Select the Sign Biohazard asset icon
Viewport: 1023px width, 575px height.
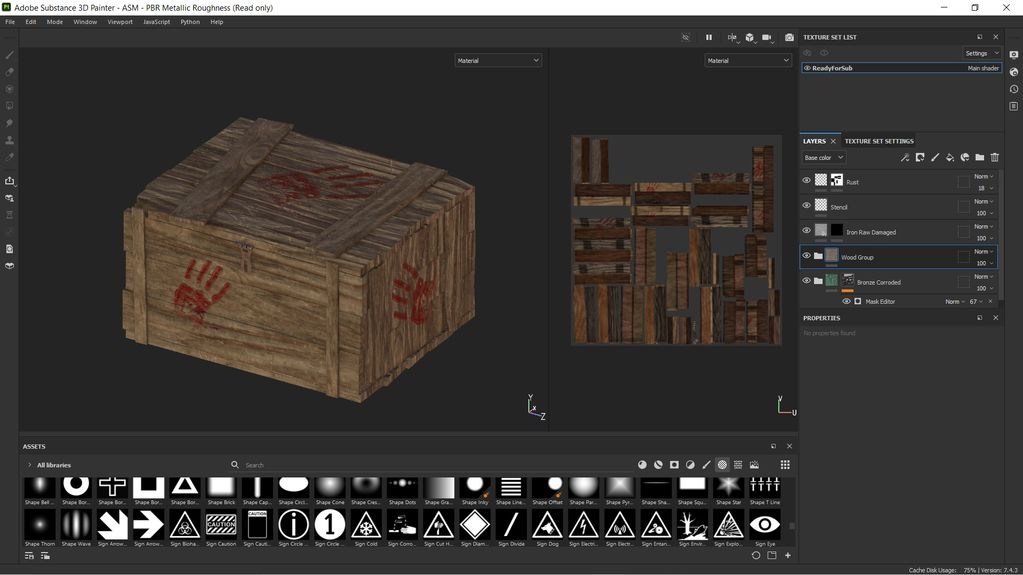point(184,524)
